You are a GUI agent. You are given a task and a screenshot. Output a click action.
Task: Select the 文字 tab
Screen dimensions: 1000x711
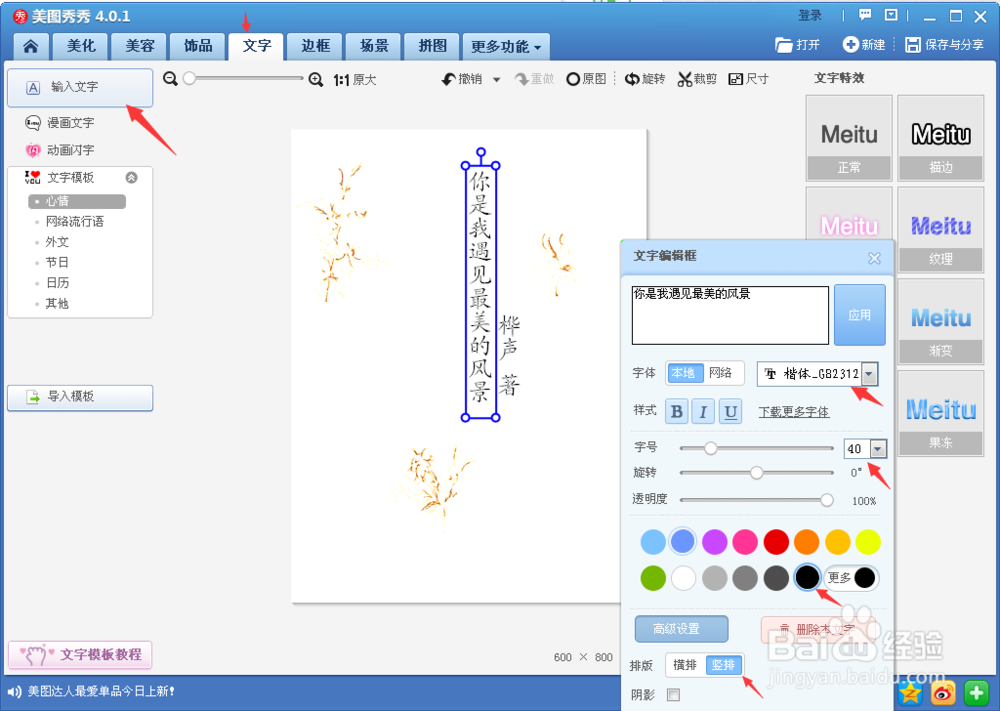pos(256,46)
